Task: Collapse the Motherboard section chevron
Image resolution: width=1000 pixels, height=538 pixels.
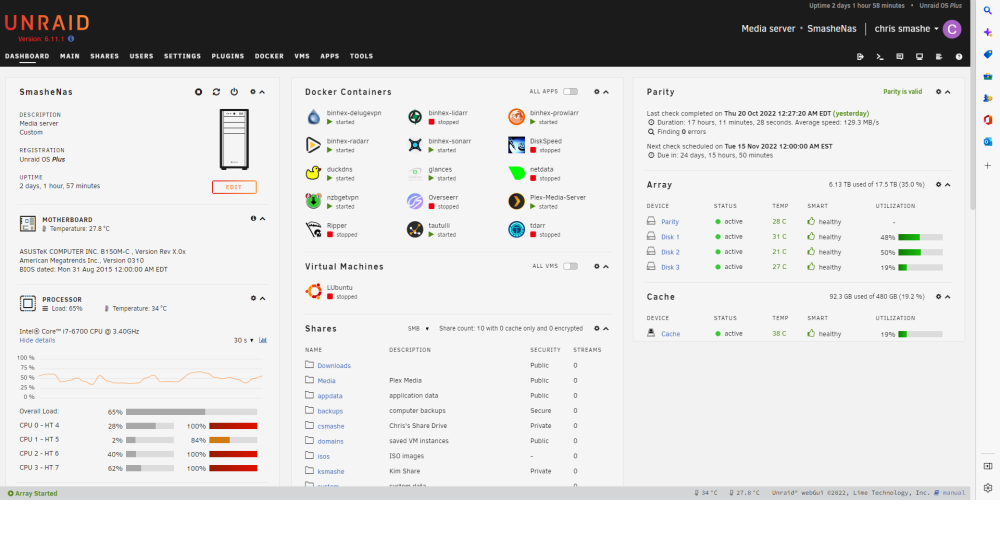Action: pos(262,219)
